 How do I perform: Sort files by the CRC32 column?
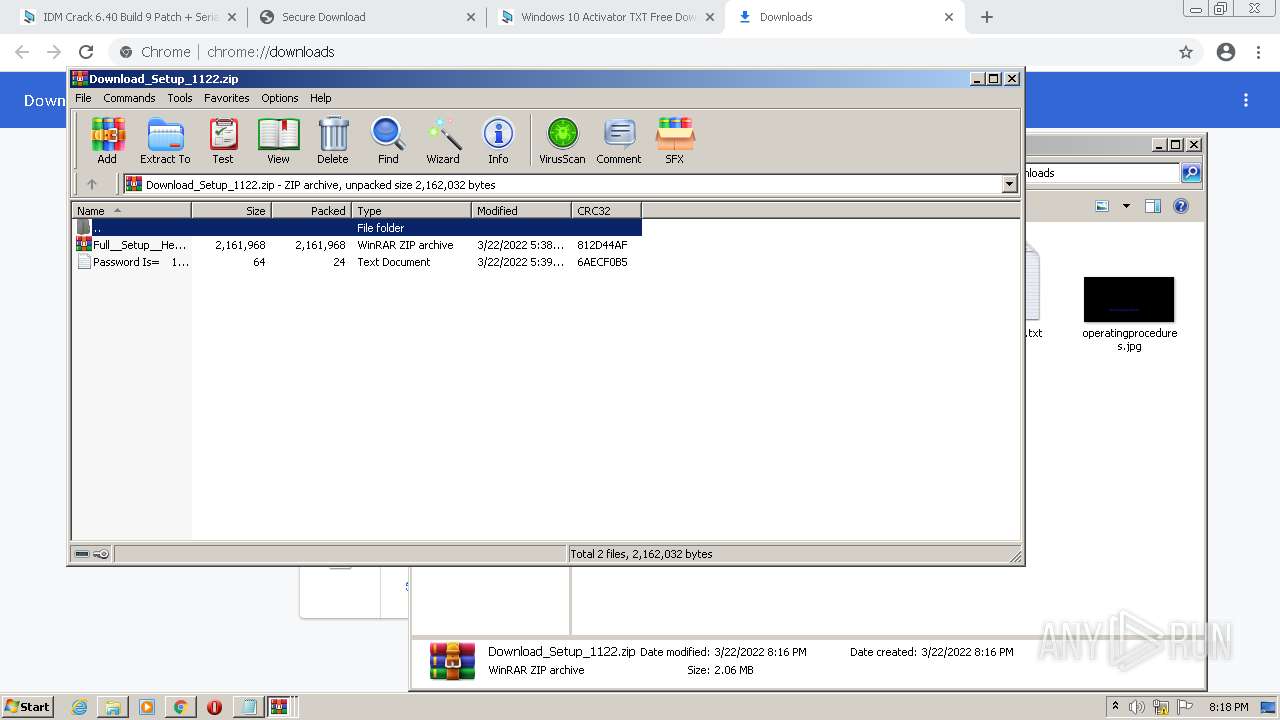click(x=607, y=211)
